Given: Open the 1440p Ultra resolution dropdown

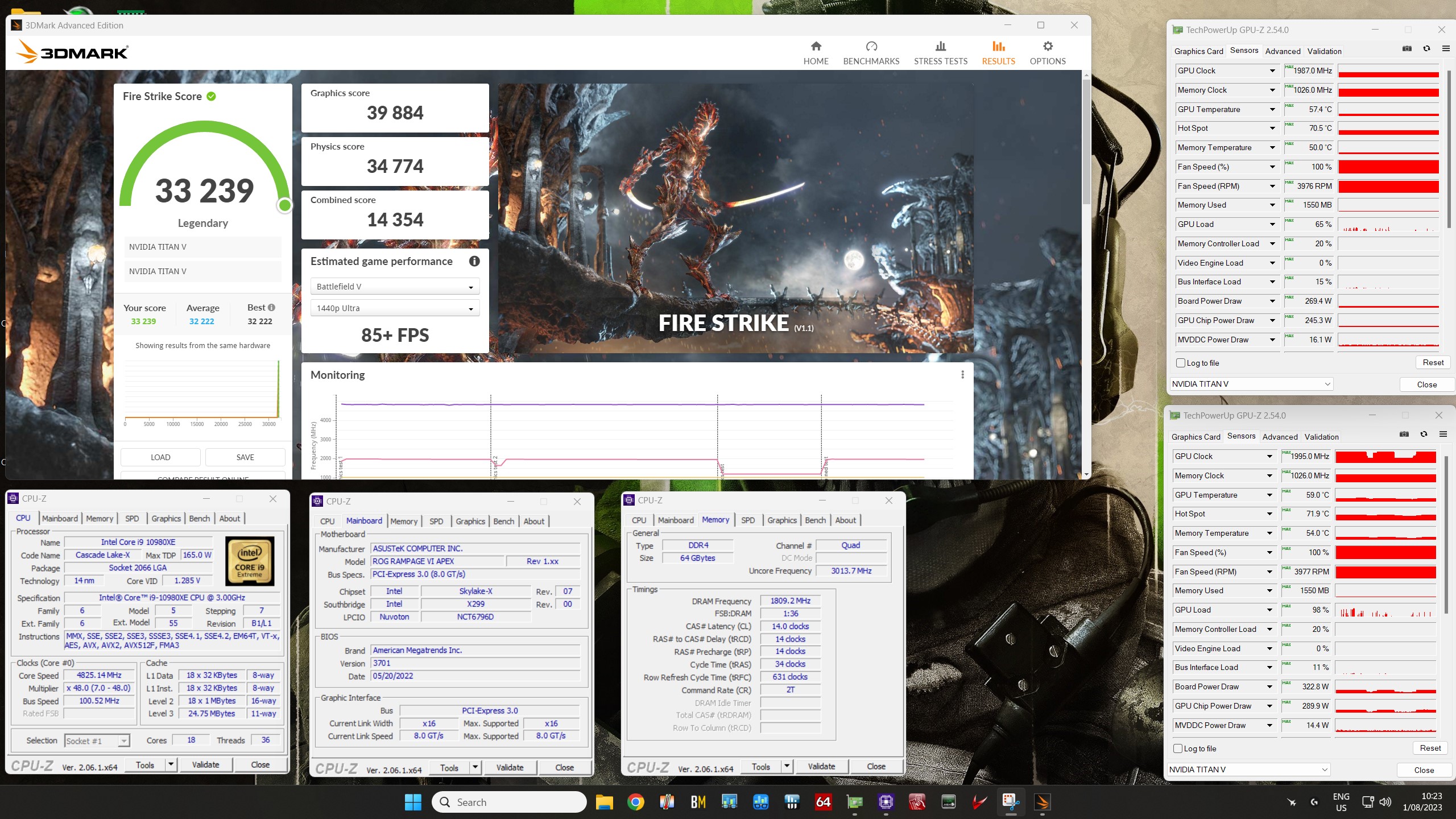Looking at the screenshot, I should point(395,308).
